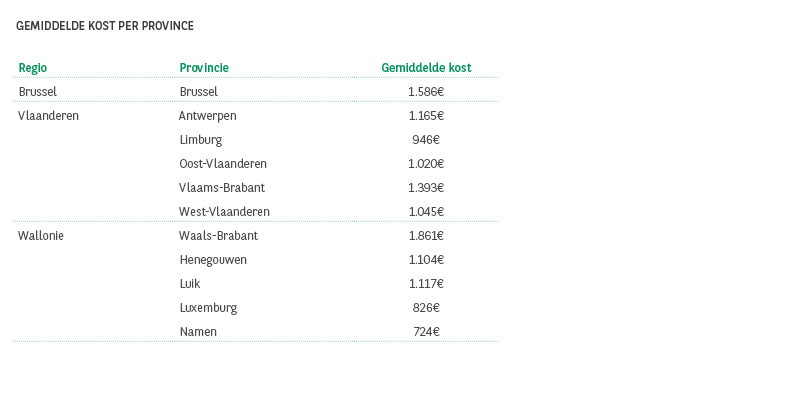Click the Waals-Brabant province cell
The height and width of the screenshot is (400, 800).
(218, 236)
